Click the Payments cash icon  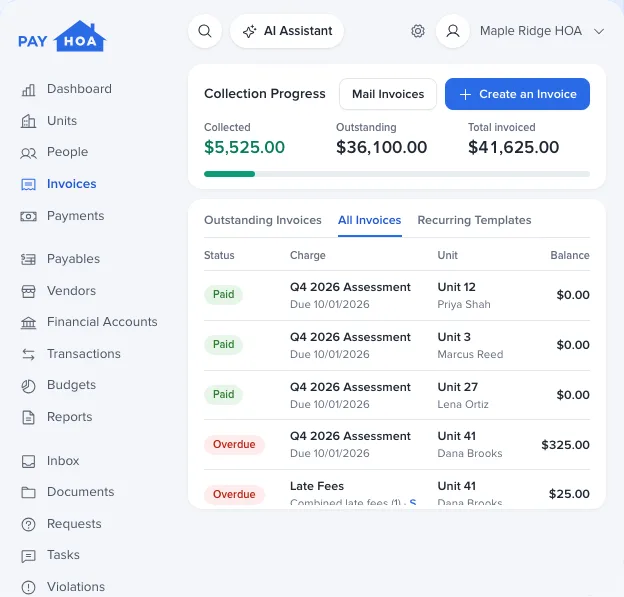[x=28, y=216]
